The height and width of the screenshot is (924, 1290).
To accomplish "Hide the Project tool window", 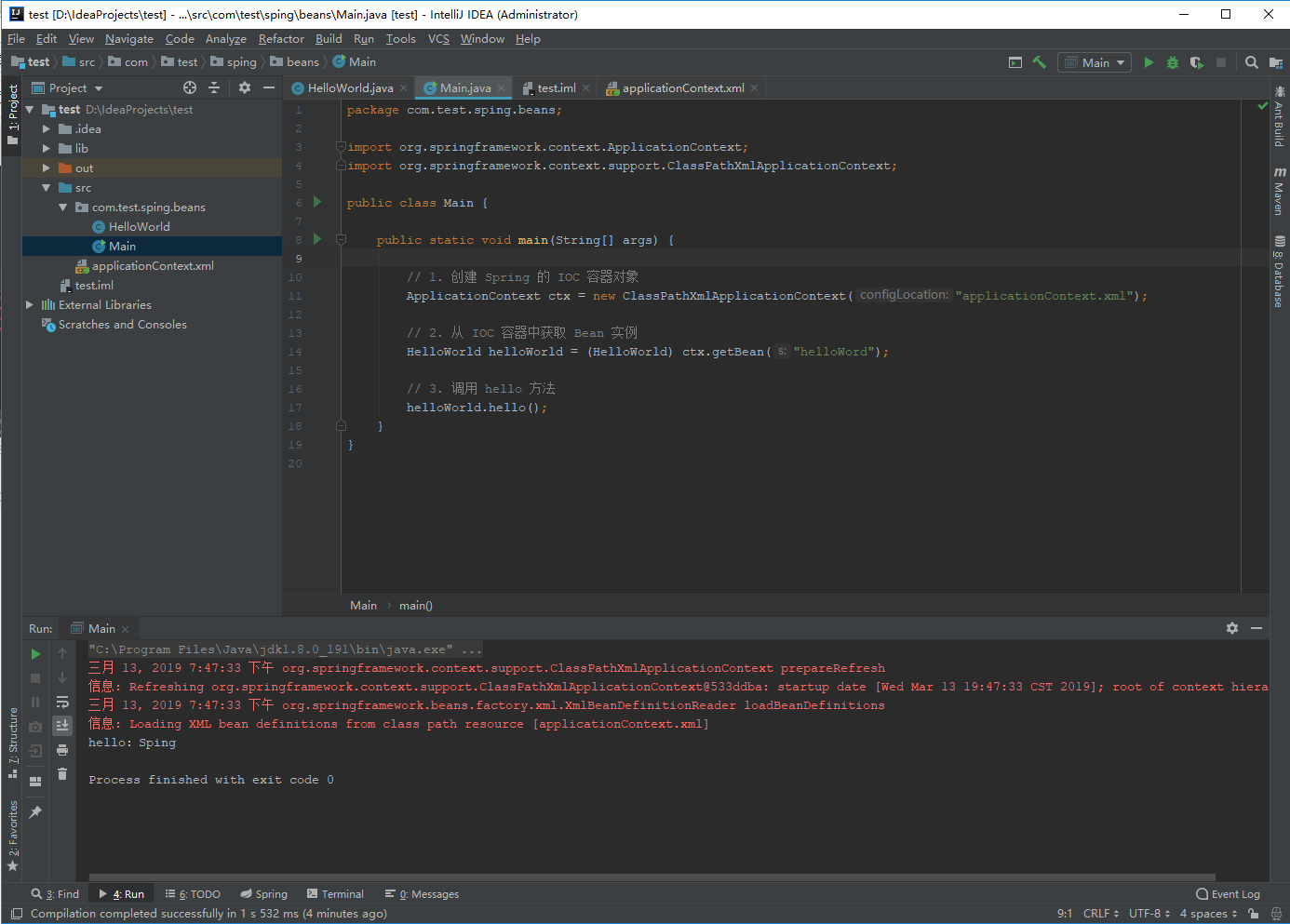I will coord(269,87).
